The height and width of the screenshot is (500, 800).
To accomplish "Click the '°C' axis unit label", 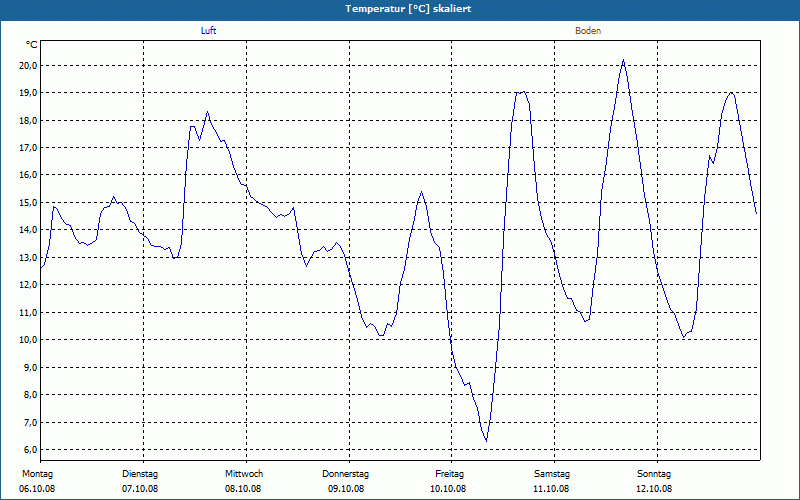I will (x=32, y=45).
